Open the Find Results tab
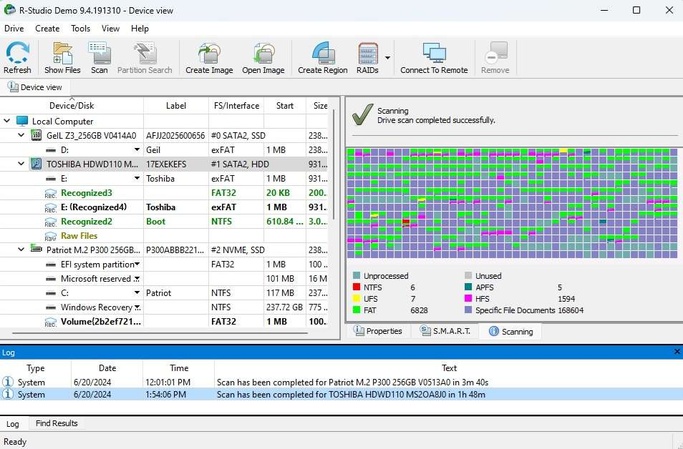 pyautogui.click(x=57, y=424)
